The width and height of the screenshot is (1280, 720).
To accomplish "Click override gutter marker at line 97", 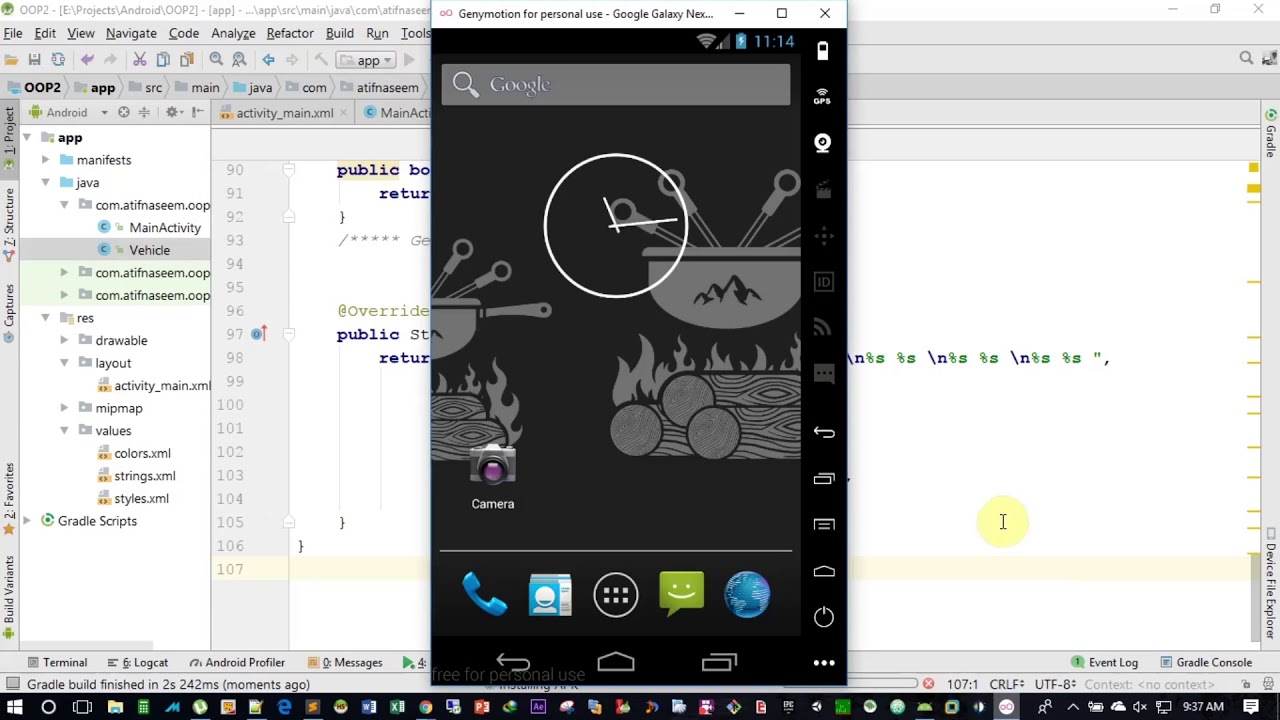I will (x=258, y=334).
